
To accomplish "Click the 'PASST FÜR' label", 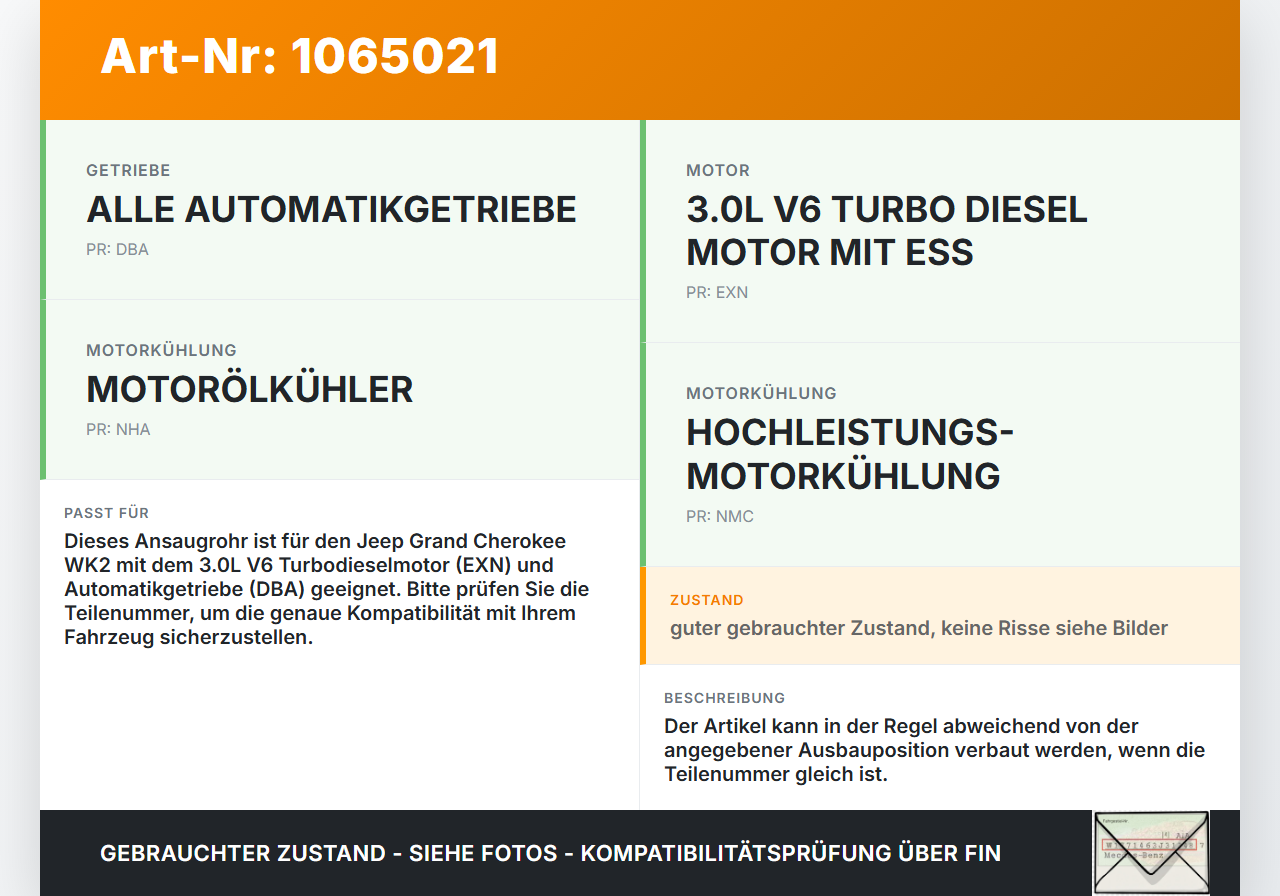I will 106,513.
